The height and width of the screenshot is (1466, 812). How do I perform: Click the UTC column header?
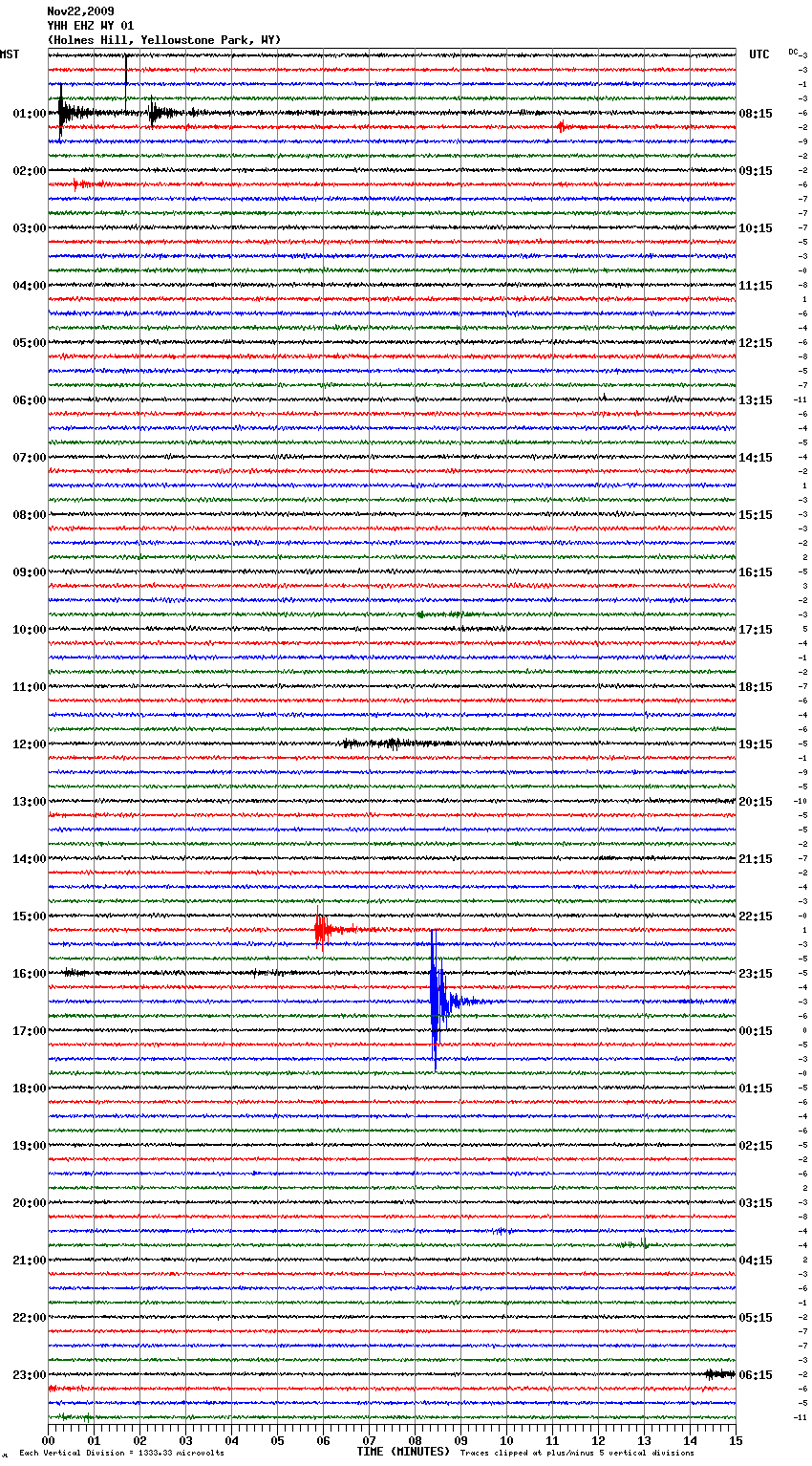point(759,54)
